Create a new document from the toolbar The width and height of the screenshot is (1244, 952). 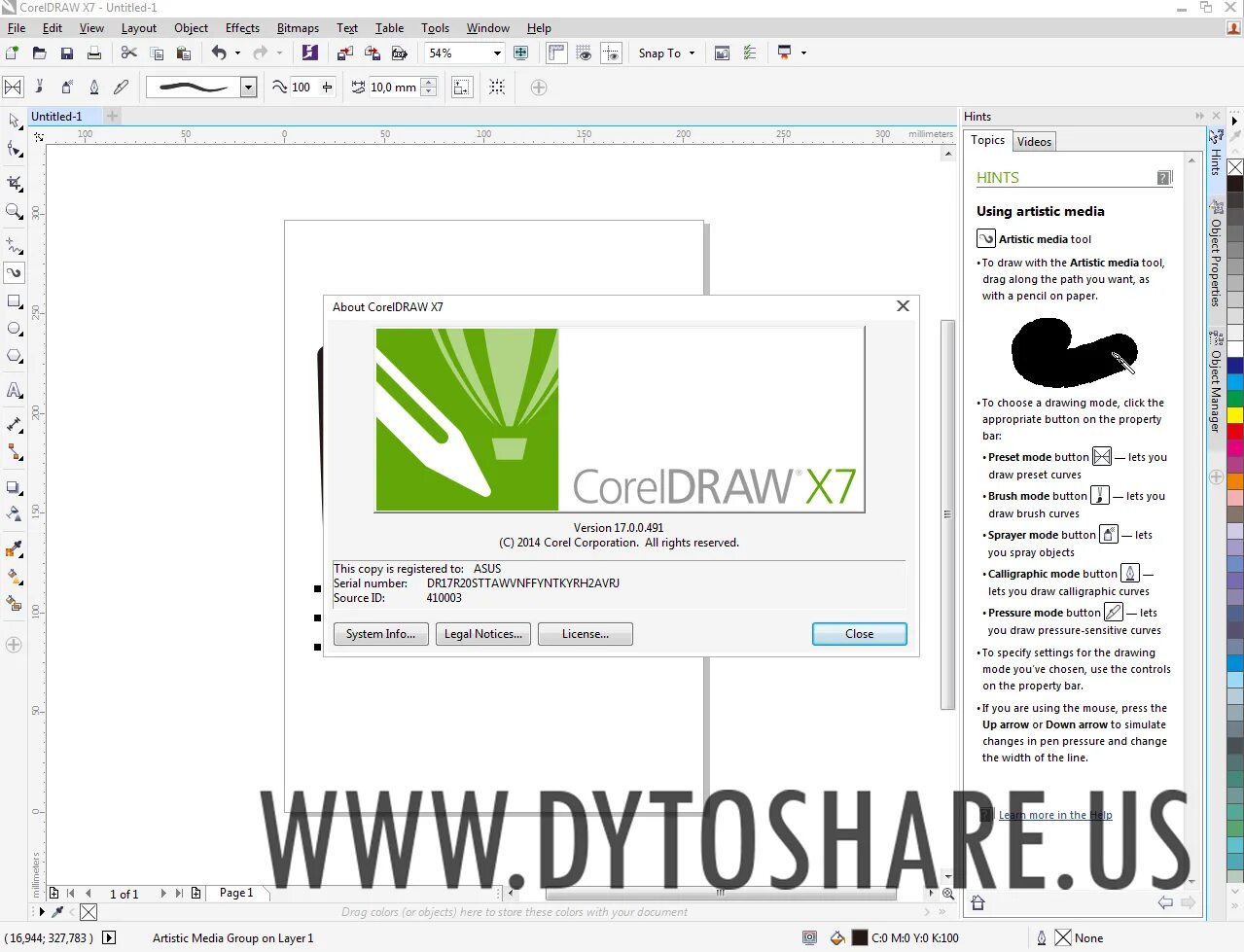pyautogui.click(x=13, y=53)
